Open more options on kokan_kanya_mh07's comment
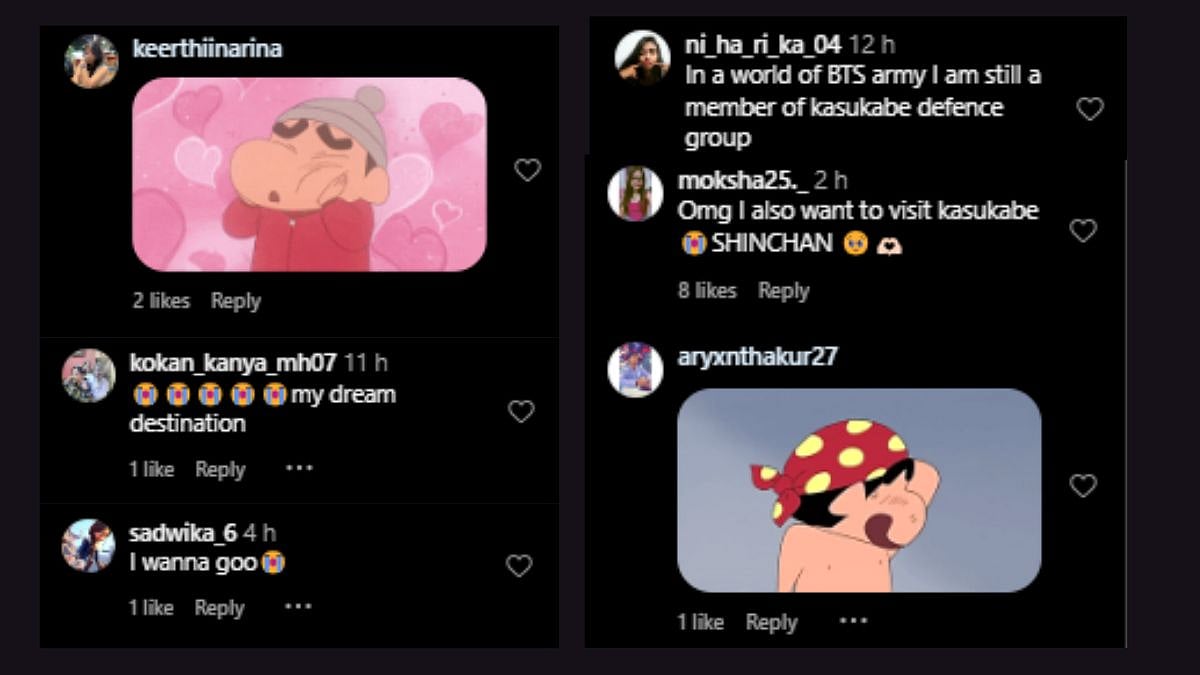This screenshot has height=675, width=1200. click(299, 468)
